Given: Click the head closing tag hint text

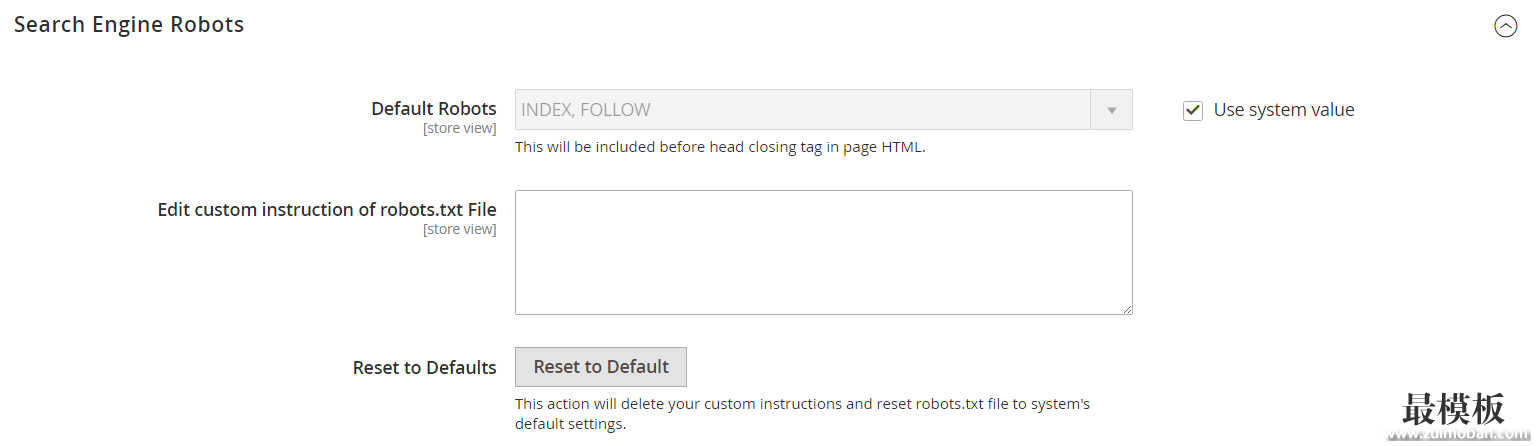Looking at the screenshot, I should [720, 147].
